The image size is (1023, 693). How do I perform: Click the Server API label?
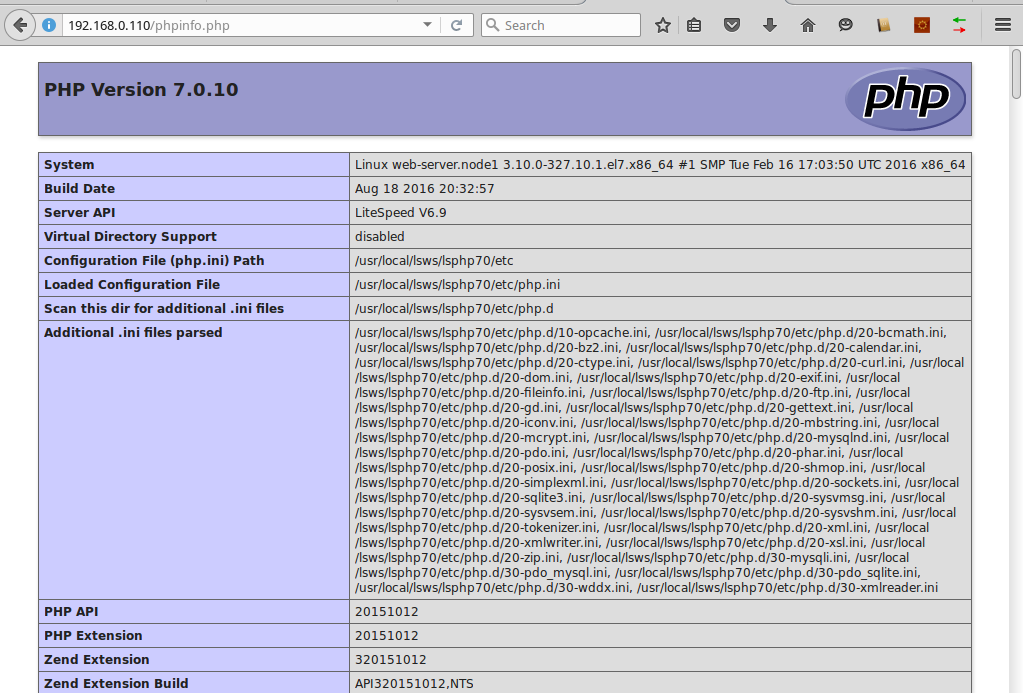coord(80,213)
